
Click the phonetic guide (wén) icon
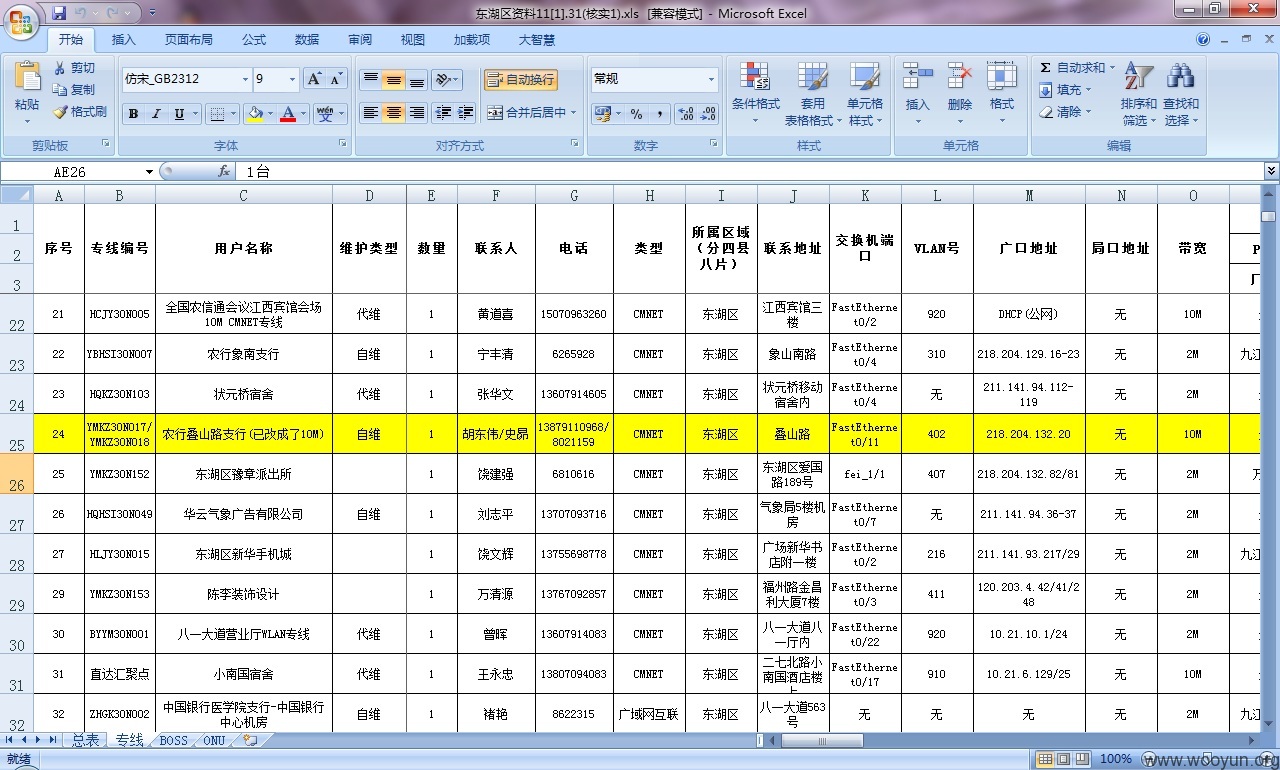[325, 114]
